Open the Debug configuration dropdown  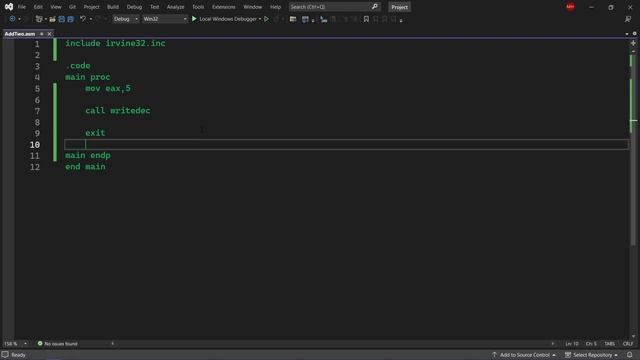coord(126,19)
